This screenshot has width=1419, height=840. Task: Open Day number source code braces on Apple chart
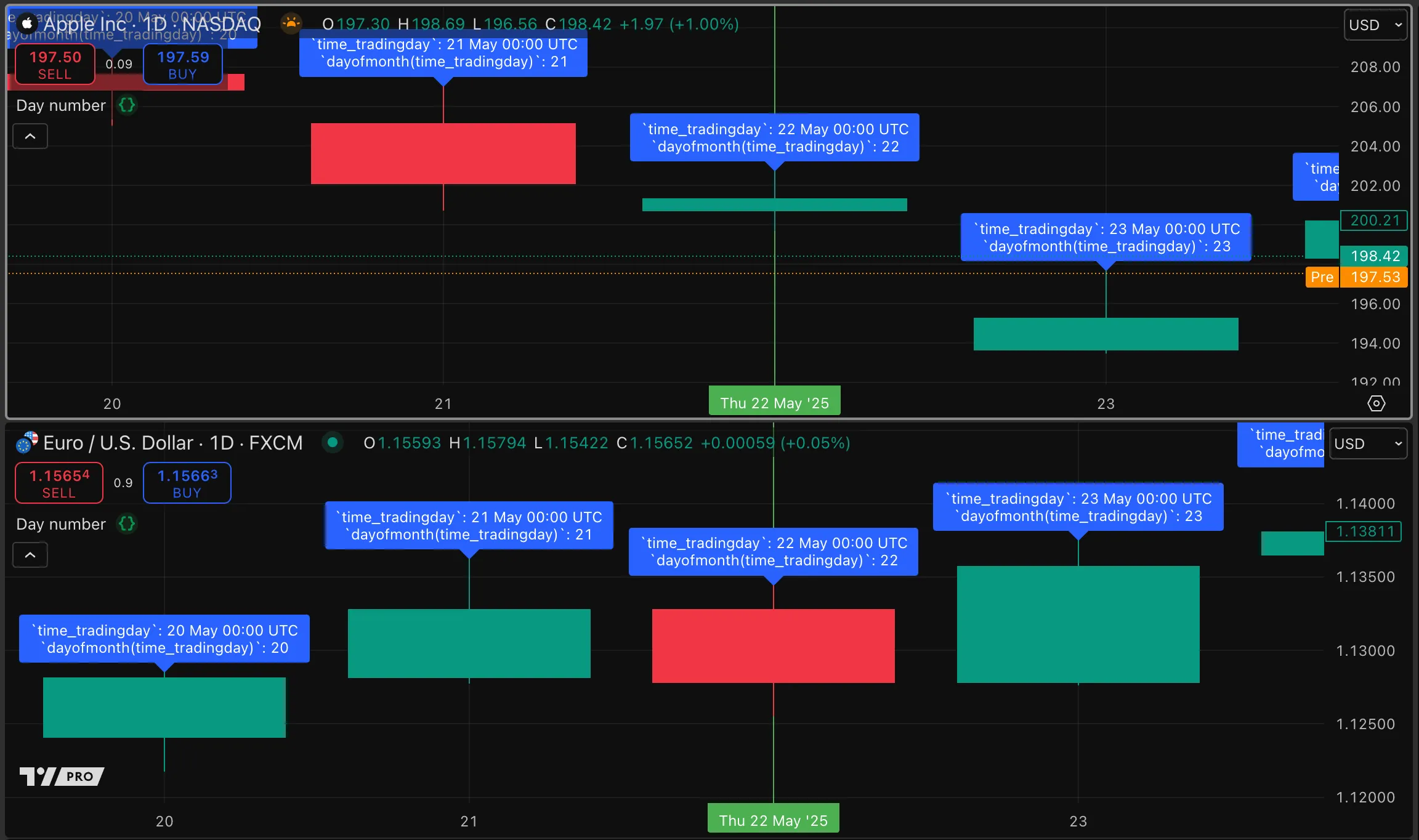[127, 105]
